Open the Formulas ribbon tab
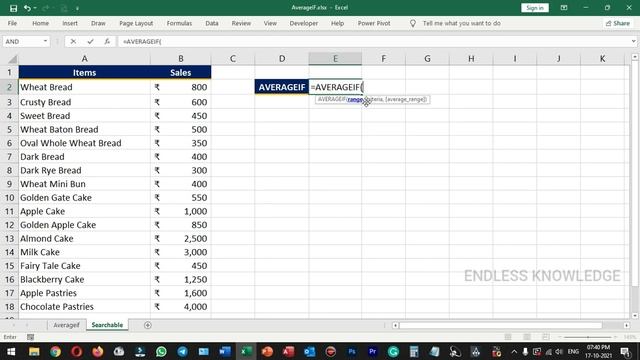Viewport: 640px width, 360px height. (179, 23)
